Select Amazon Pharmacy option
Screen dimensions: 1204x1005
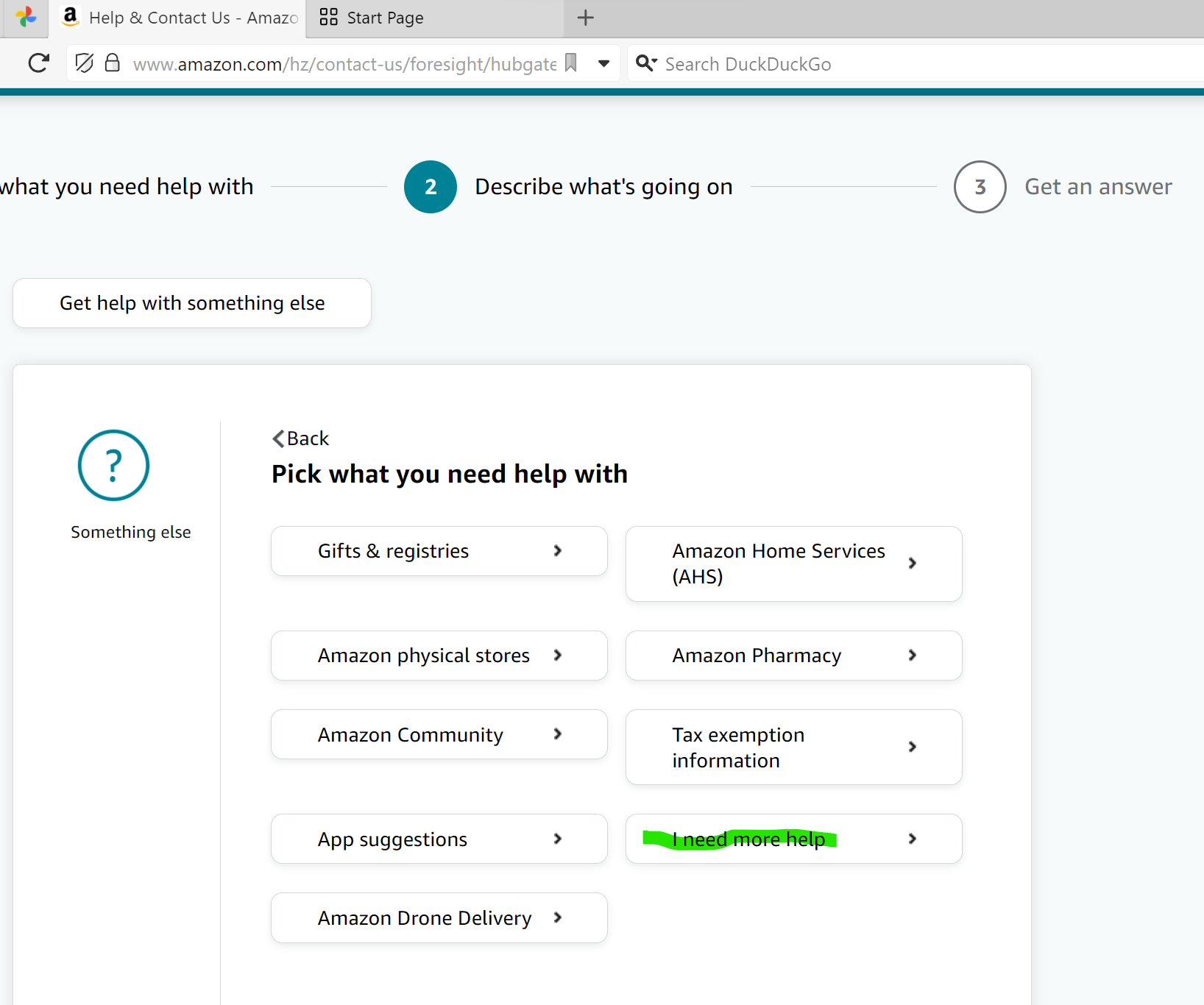click(794, 656)
